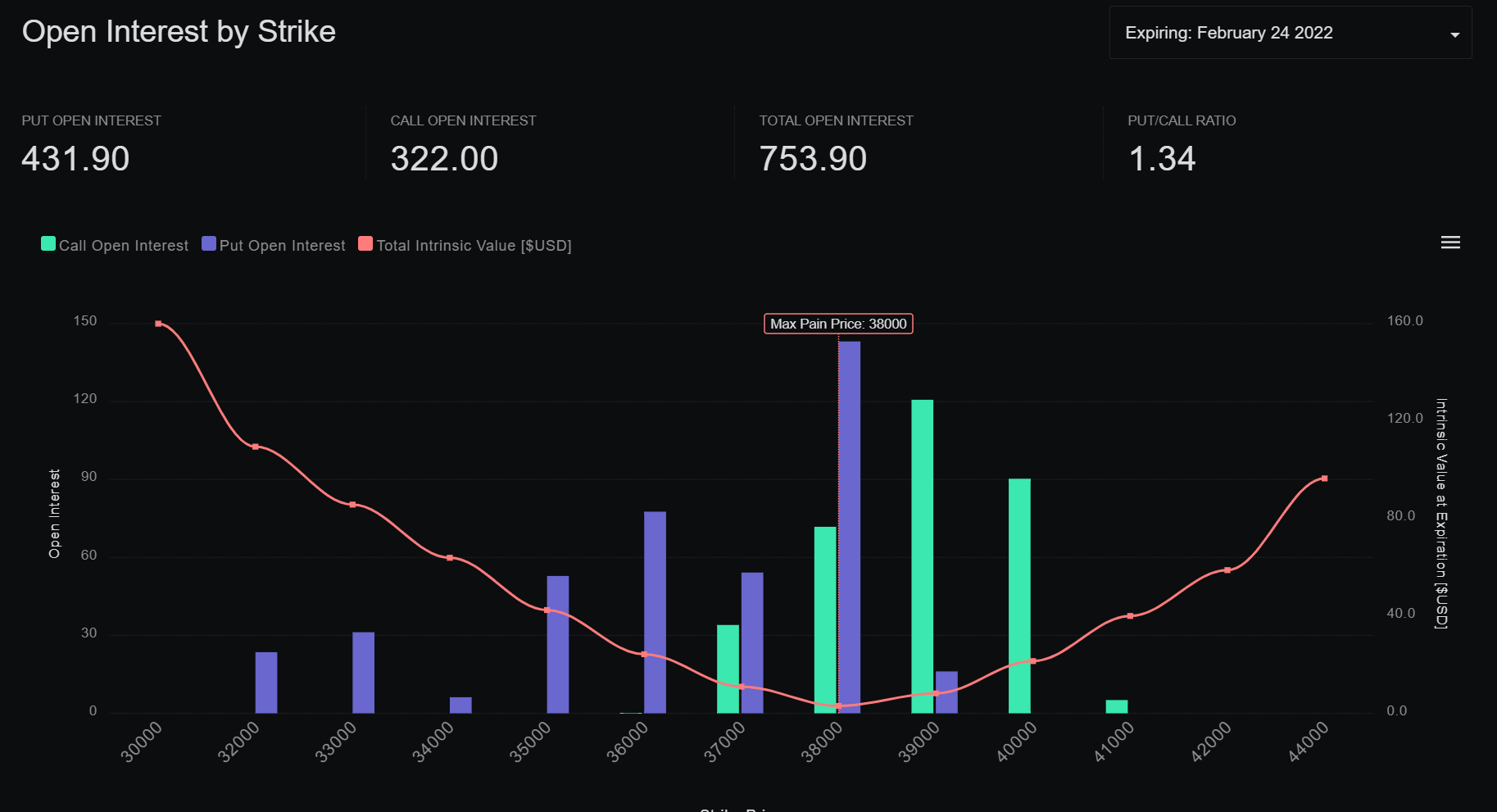This screenshot has height=812, width=1497.
Task: Click the purple Put Open Interest swatch
Action: click(x=209, y=243)
